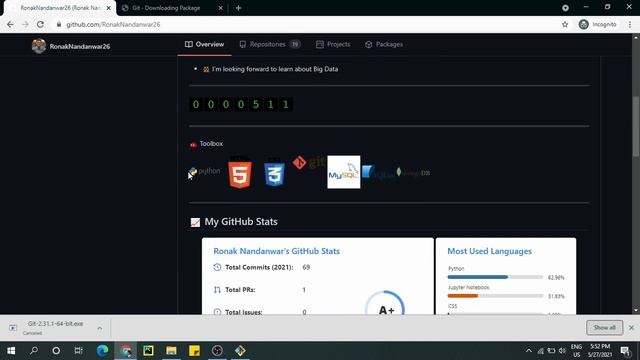This screenshot has height=360, width=640.
Task: Close the downloads bar
Action: tap(631, 327)
